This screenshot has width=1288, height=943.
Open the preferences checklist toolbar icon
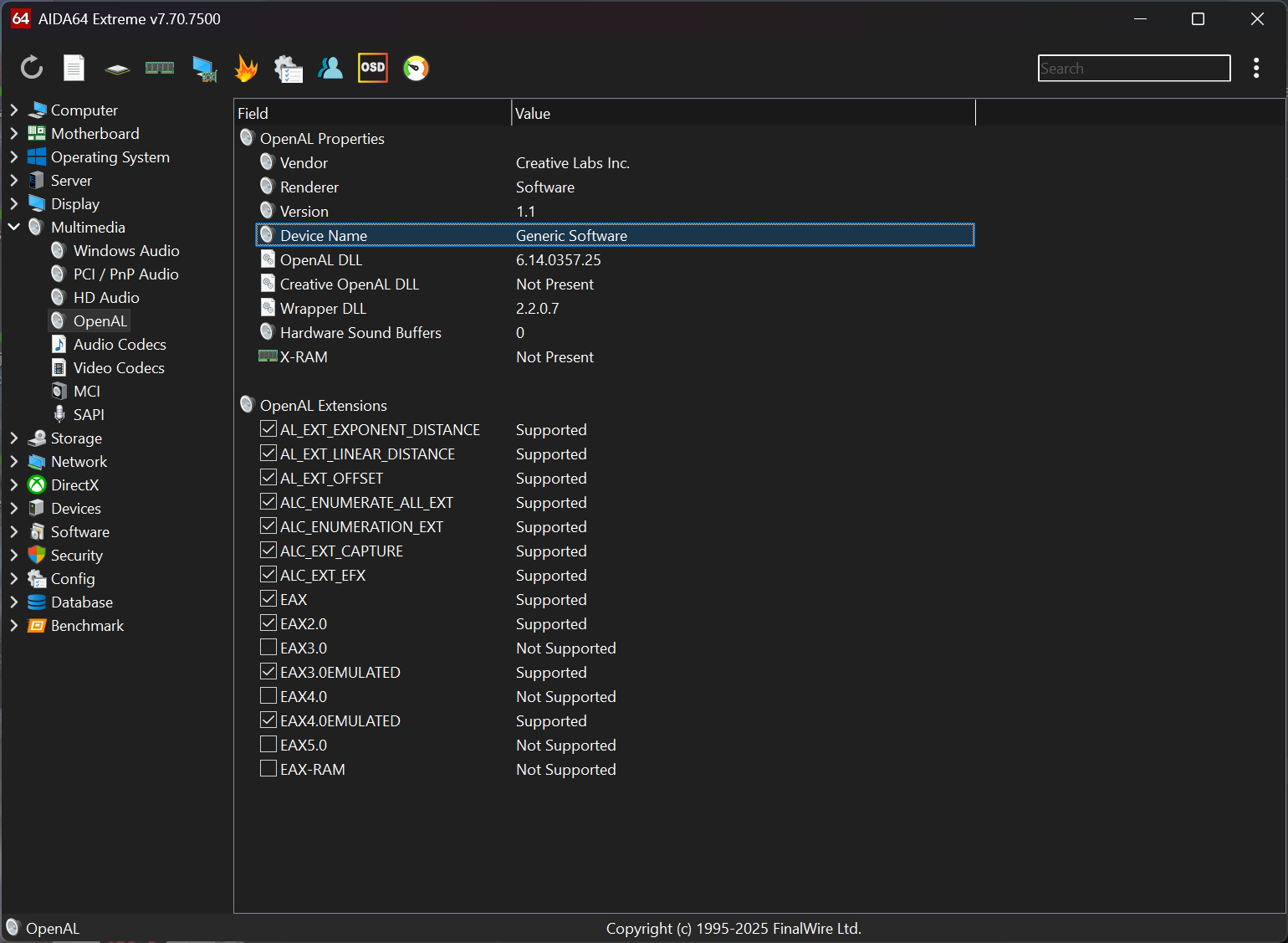click(x=289, y=69)
